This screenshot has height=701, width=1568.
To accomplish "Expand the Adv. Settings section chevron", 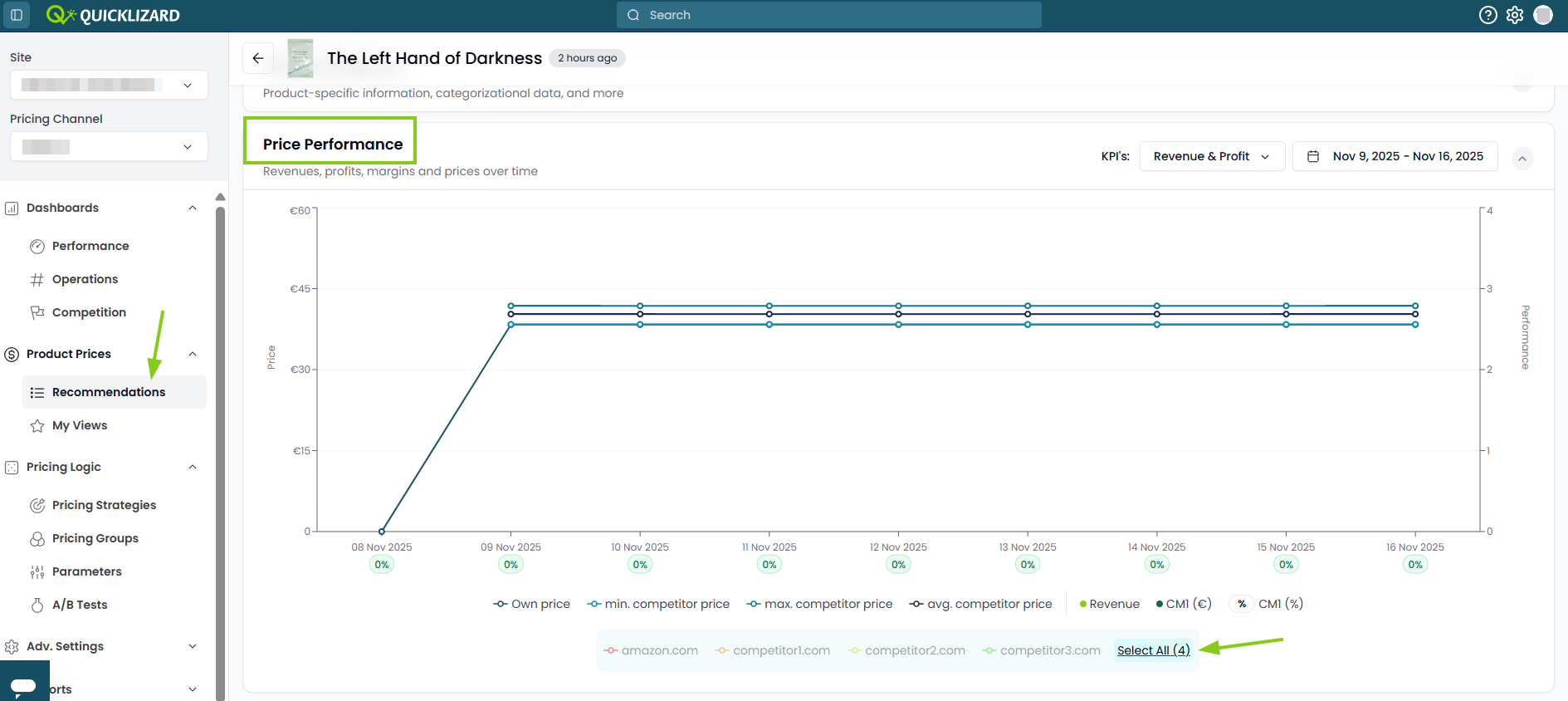I will pyautogui.click(x=193, y=646).
